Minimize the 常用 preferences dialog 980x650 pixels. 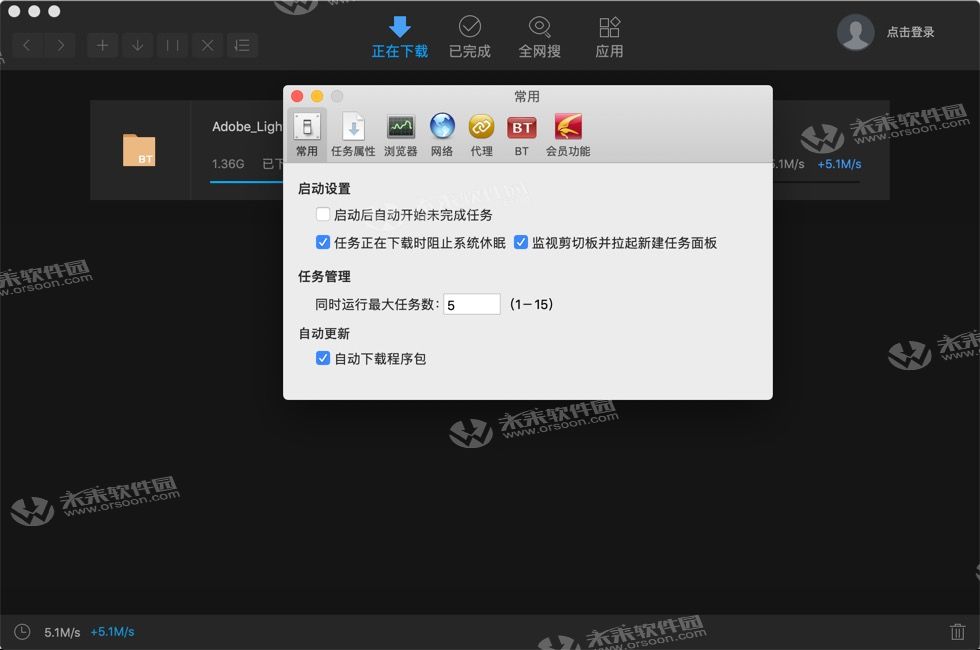coord(317,96)
